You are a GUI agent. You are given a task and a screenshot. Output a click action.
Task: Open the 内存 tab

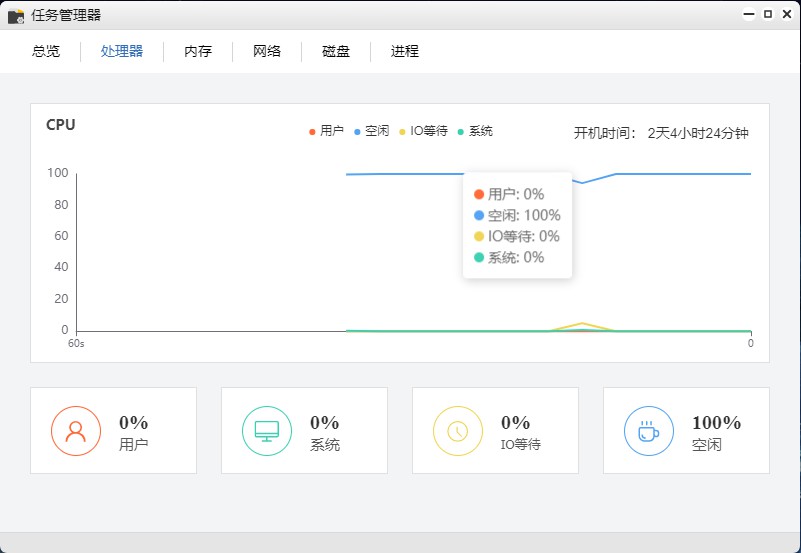pyautogui.click(x=198, y=52)
